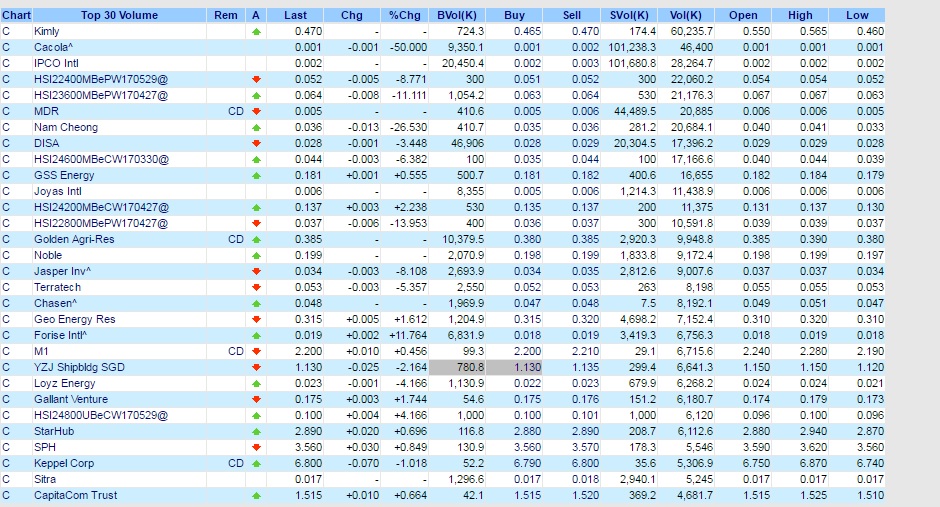Image resolution: width=940 pixels, height=507 pixels.
Task: Open chart 'C' for Keppel Corp
Action: pos(6,463)
